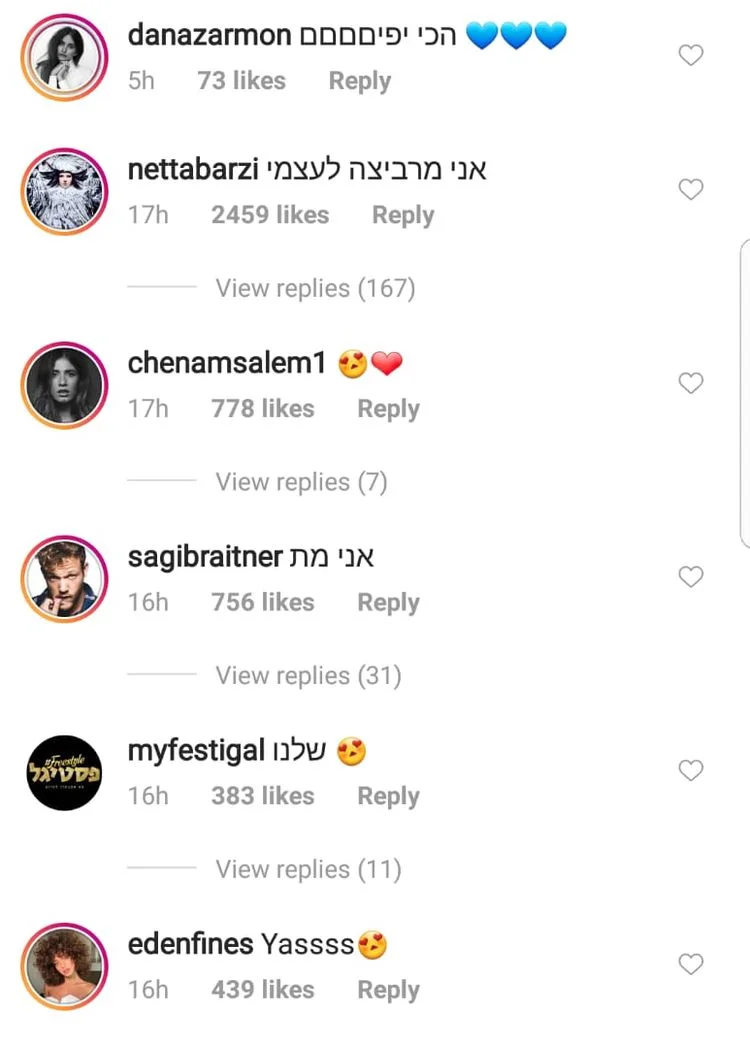The image size is (750, 1043).
Task: View the 7 replies to chenamsalem1
Action: point(301,482)
